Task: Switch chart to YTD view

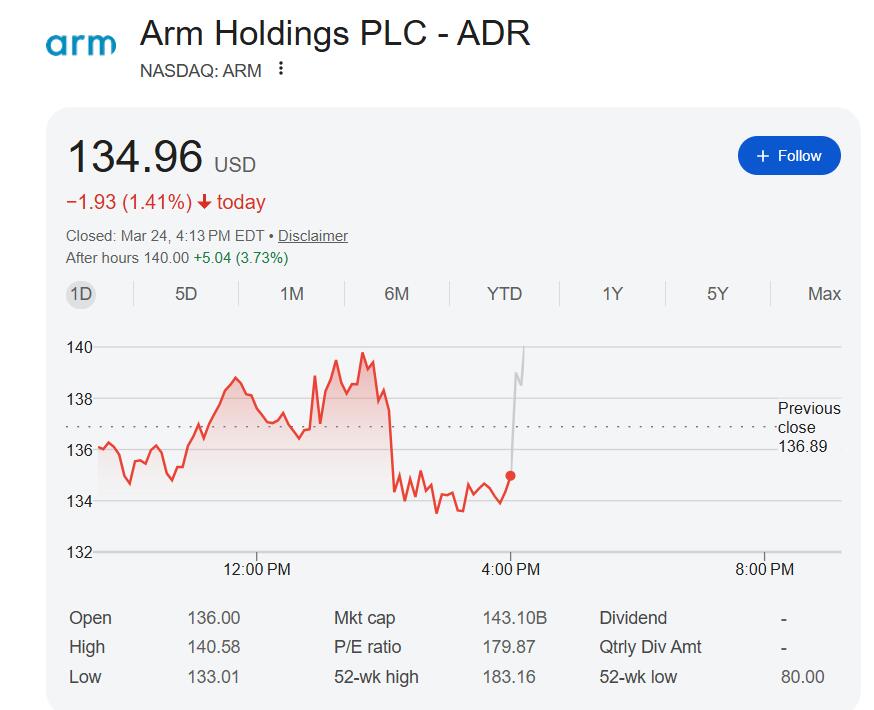Action: 504,294
